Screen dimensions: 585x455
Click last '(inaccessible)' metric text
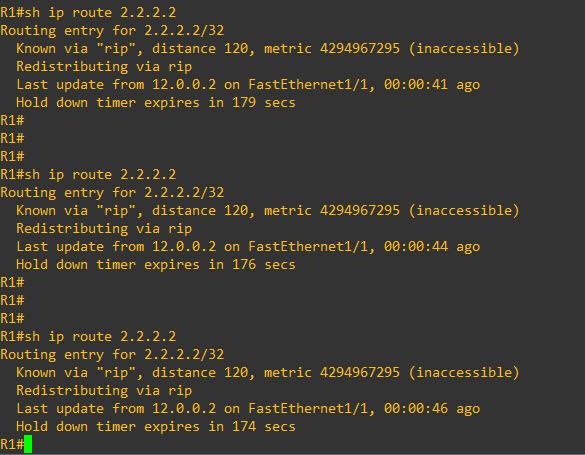(x=464, y=372)
